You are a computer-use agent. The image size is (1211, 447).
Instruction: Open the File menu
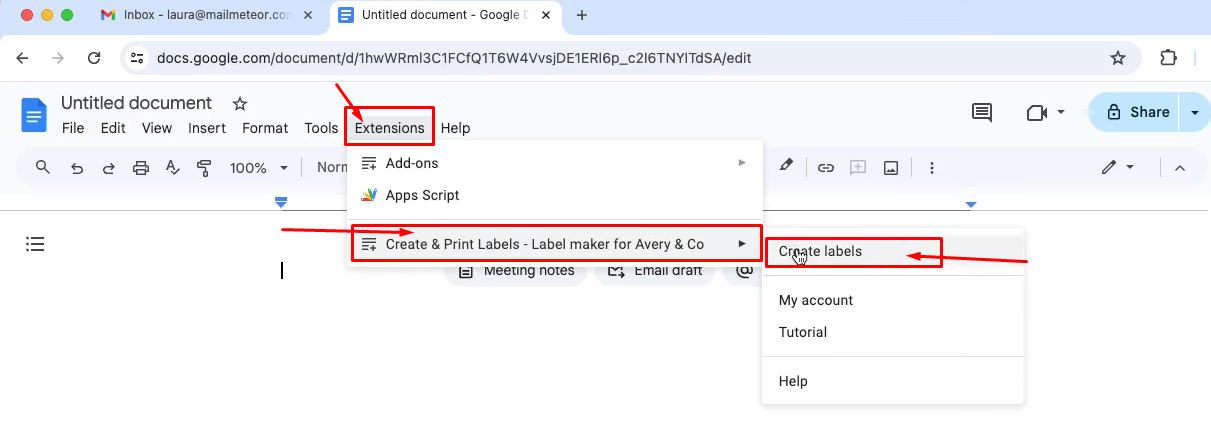pos(73,128)
